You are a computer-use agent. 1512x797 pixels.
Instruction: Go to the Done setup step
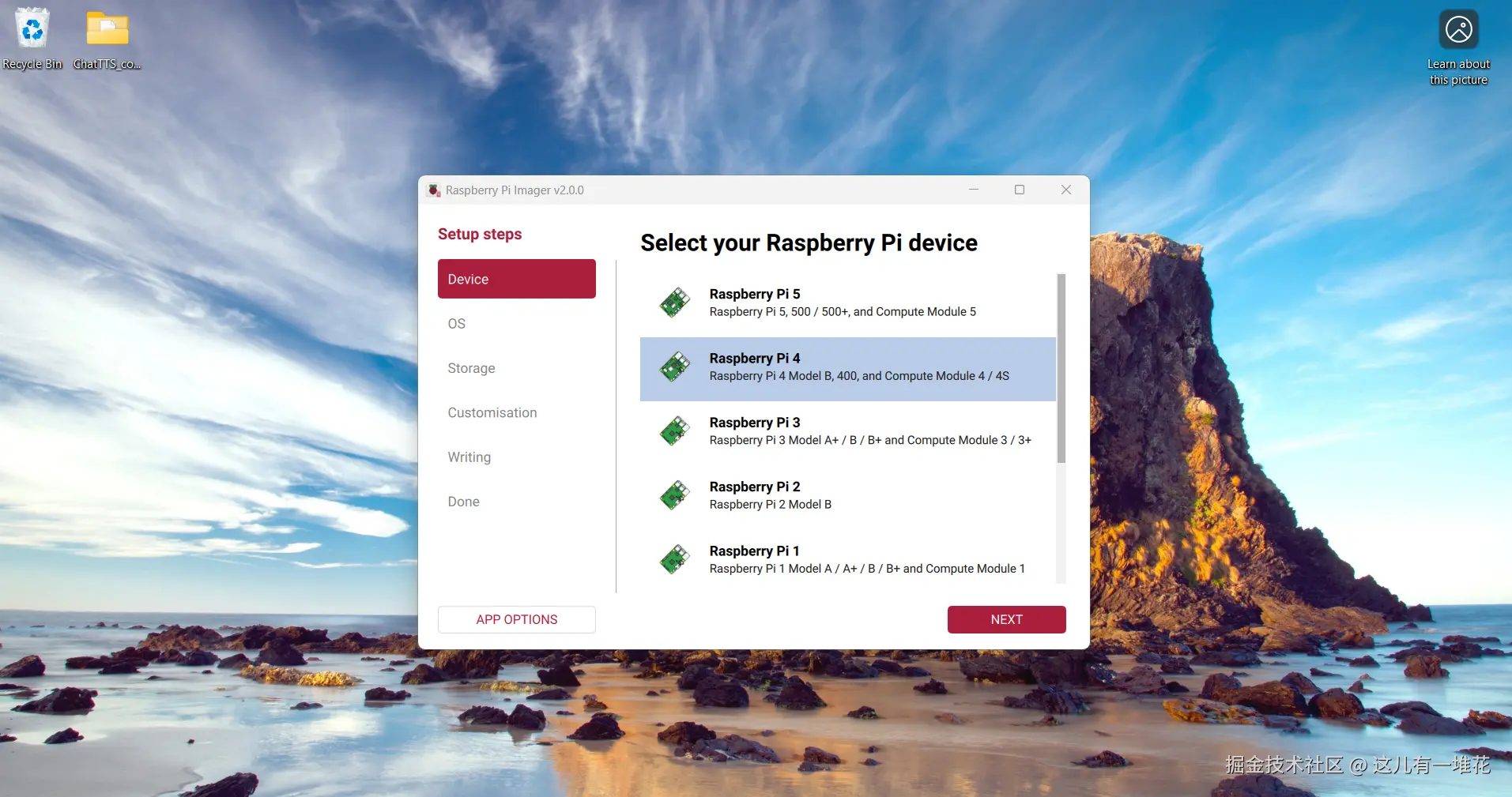pos(517,502)
